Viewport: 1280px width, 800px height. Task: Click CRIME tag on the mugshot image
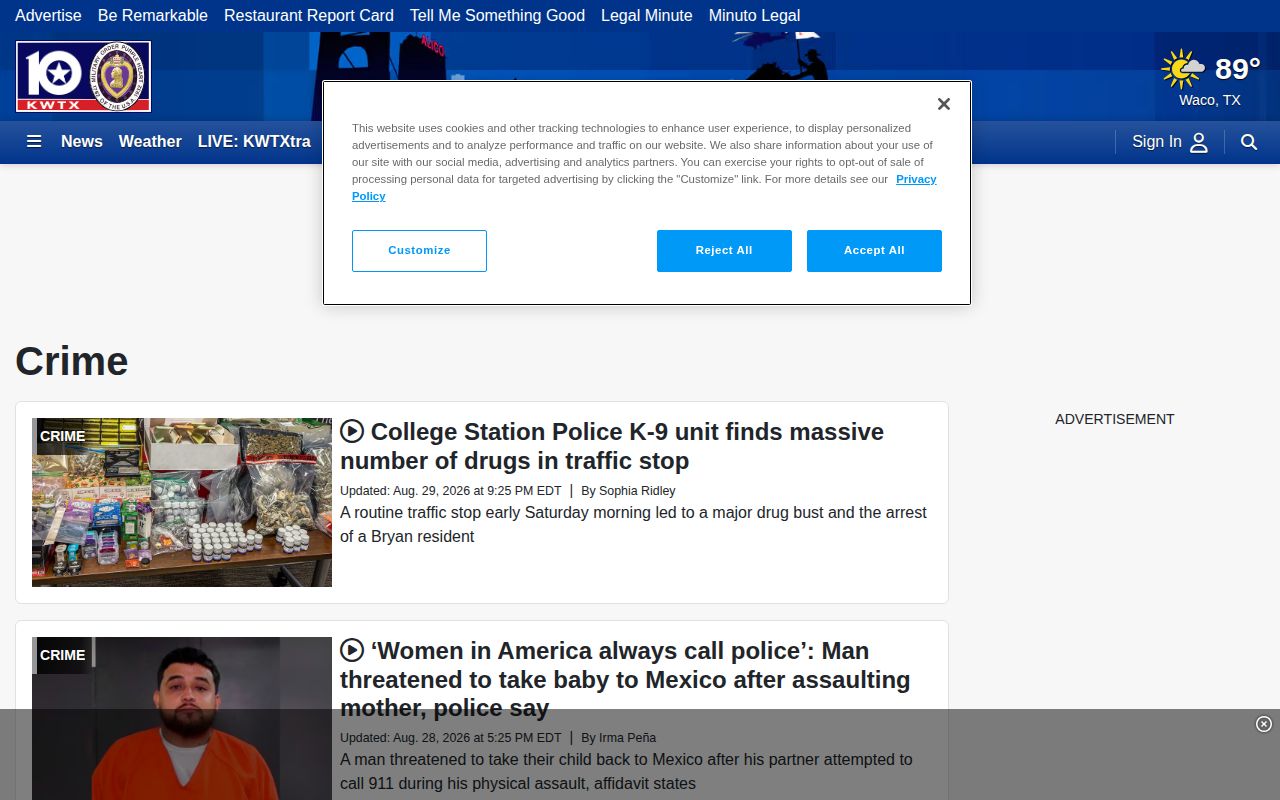[63, 655]
